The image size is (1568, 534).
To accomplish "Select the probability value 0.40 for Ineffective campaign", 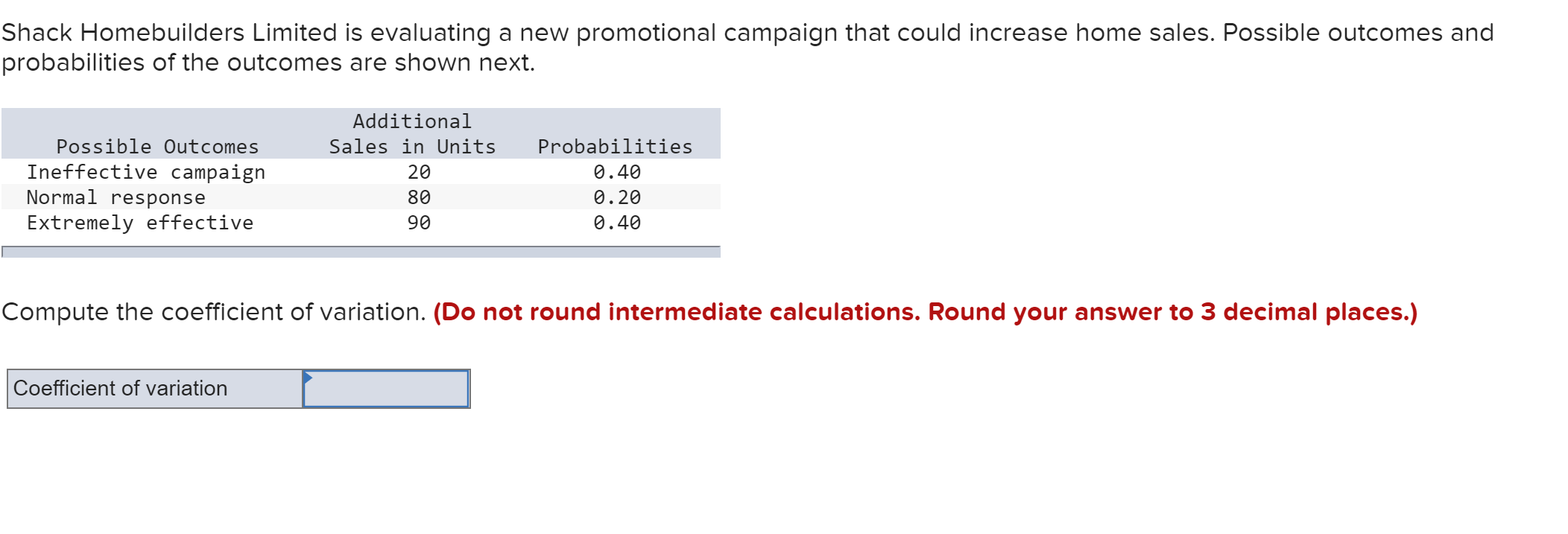I will click(616, 171).
